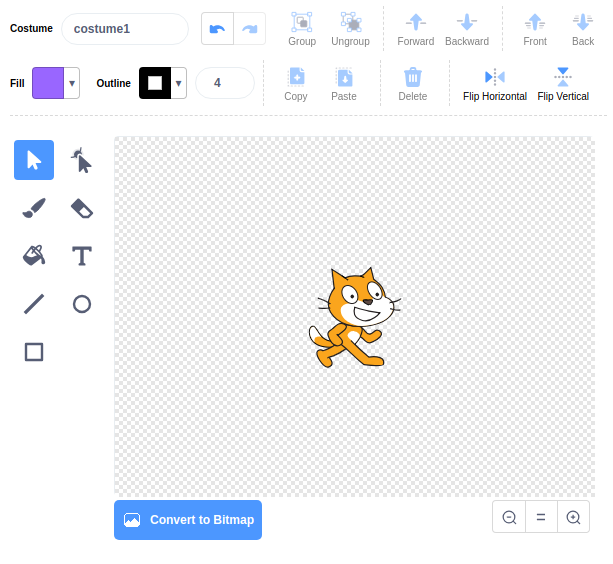The height and width of the screenshot is (564, 613).
Task: Click the cat sprite on canvas
Action: tap(354, 317)
